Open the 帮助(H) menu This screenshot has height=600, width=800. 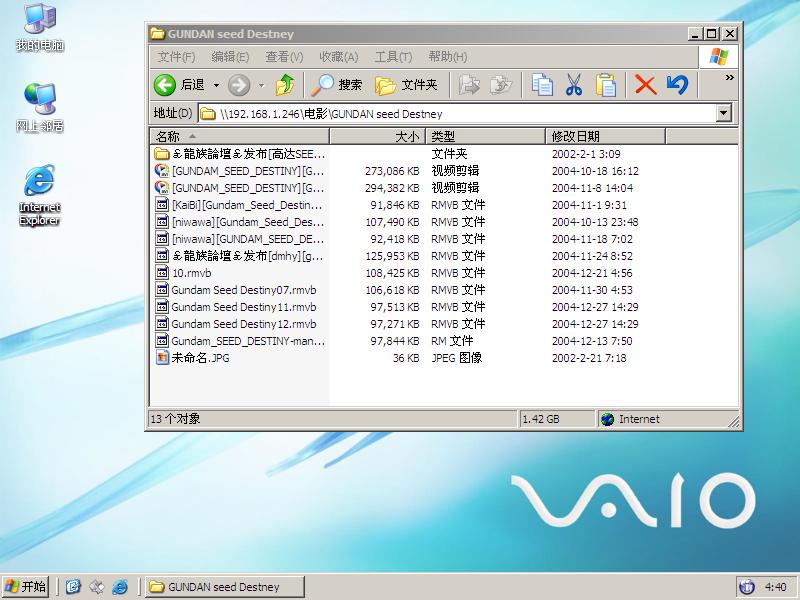447,57
